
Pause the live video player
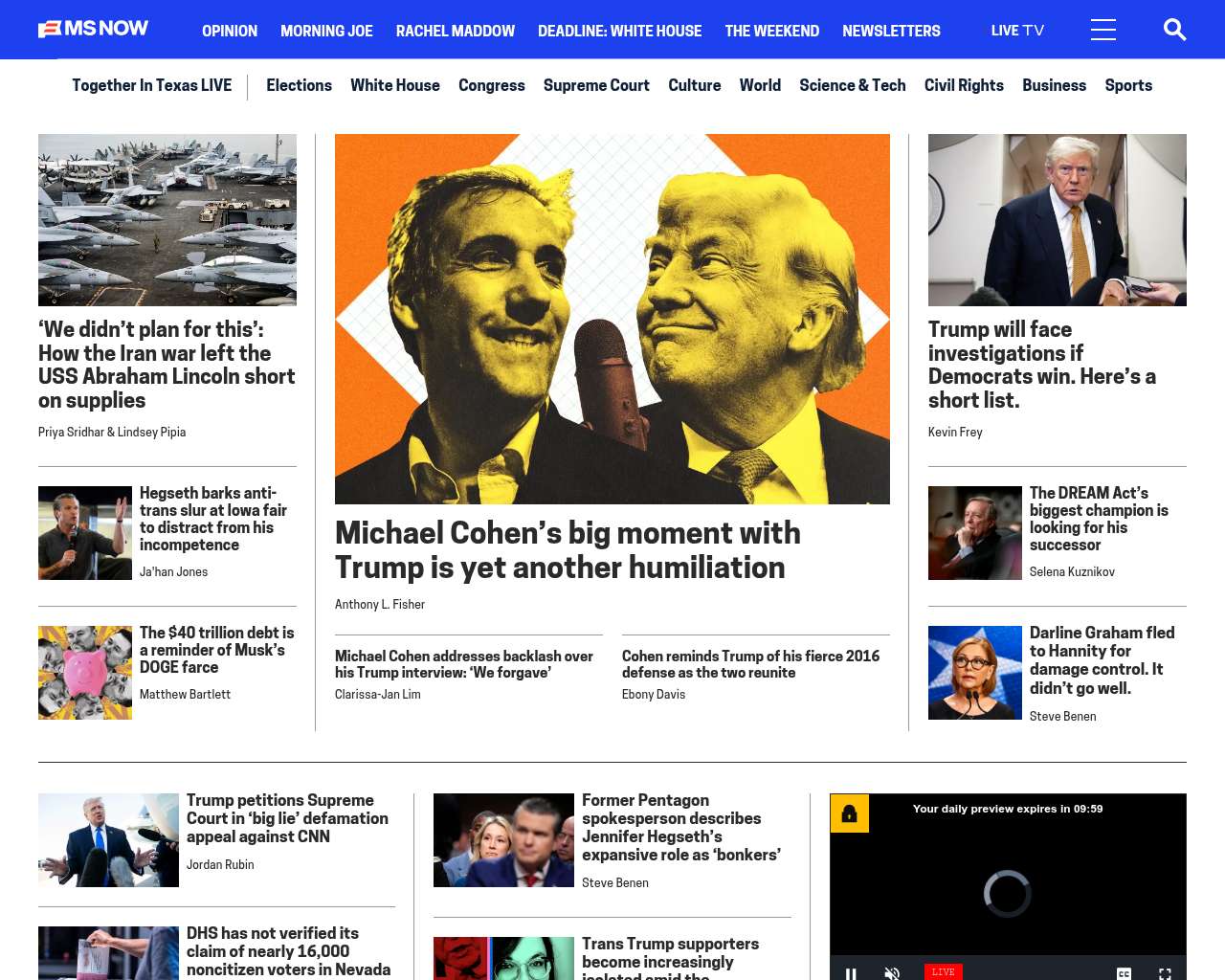click(x=851, y=972)
